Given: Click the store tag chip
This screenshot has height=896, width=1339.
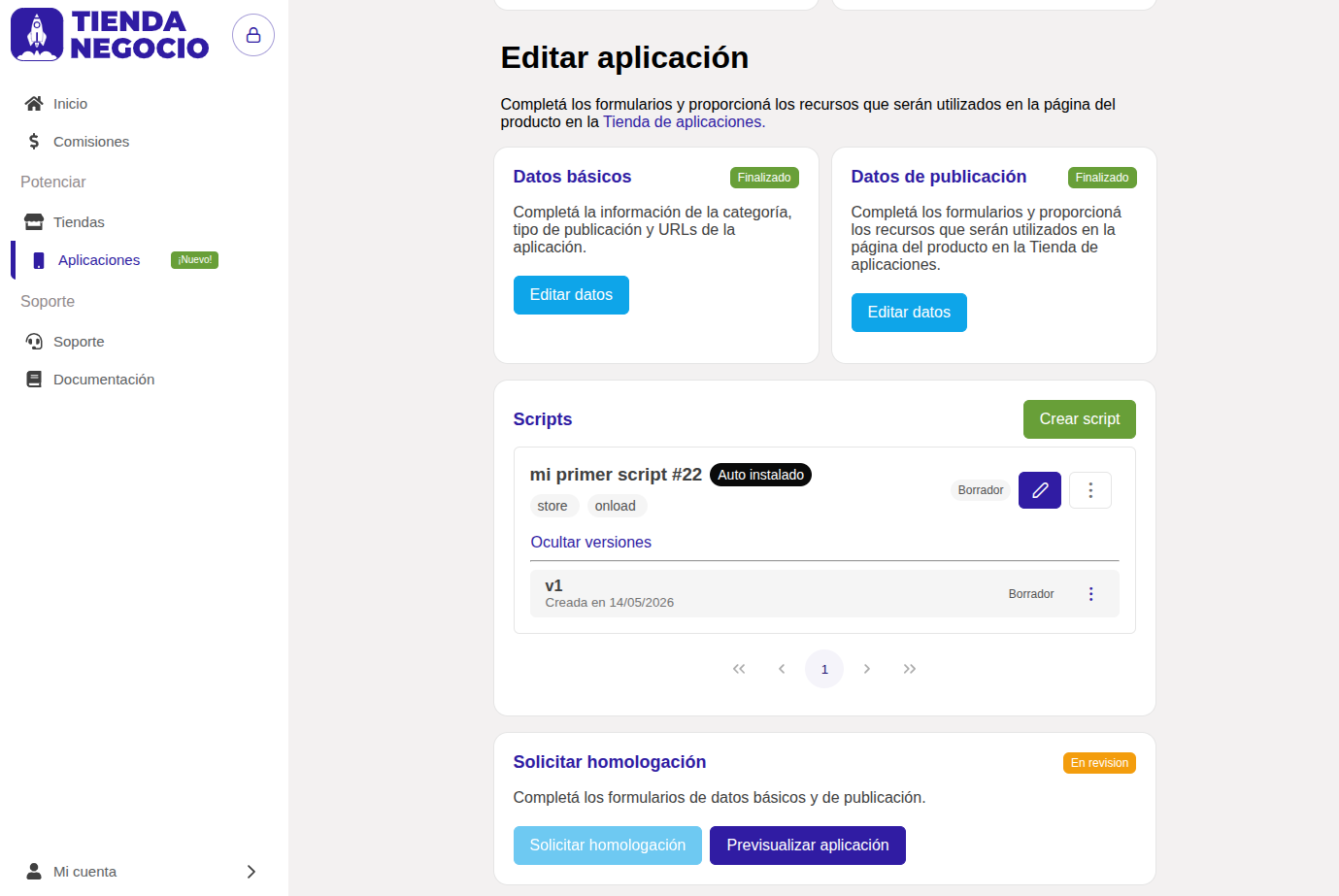Looking at the screenshot, I should click(552, 506).
